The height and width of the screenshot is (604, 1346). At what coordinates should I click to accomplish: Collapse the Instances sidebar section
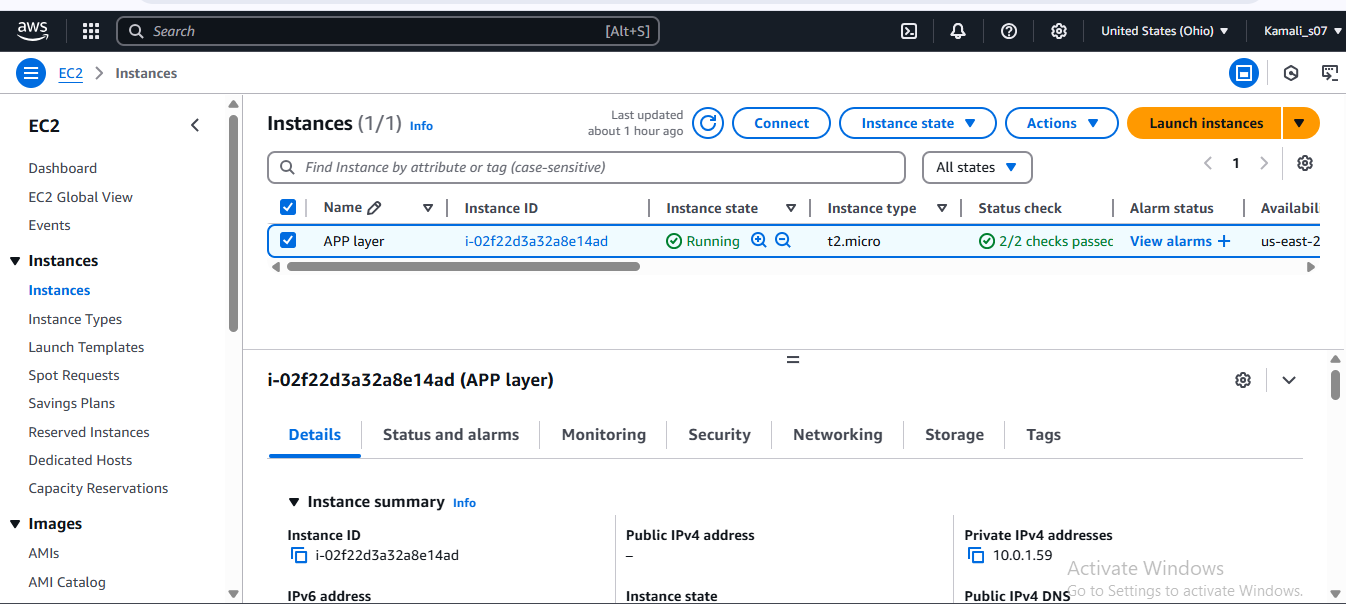(x=15, y=261)
